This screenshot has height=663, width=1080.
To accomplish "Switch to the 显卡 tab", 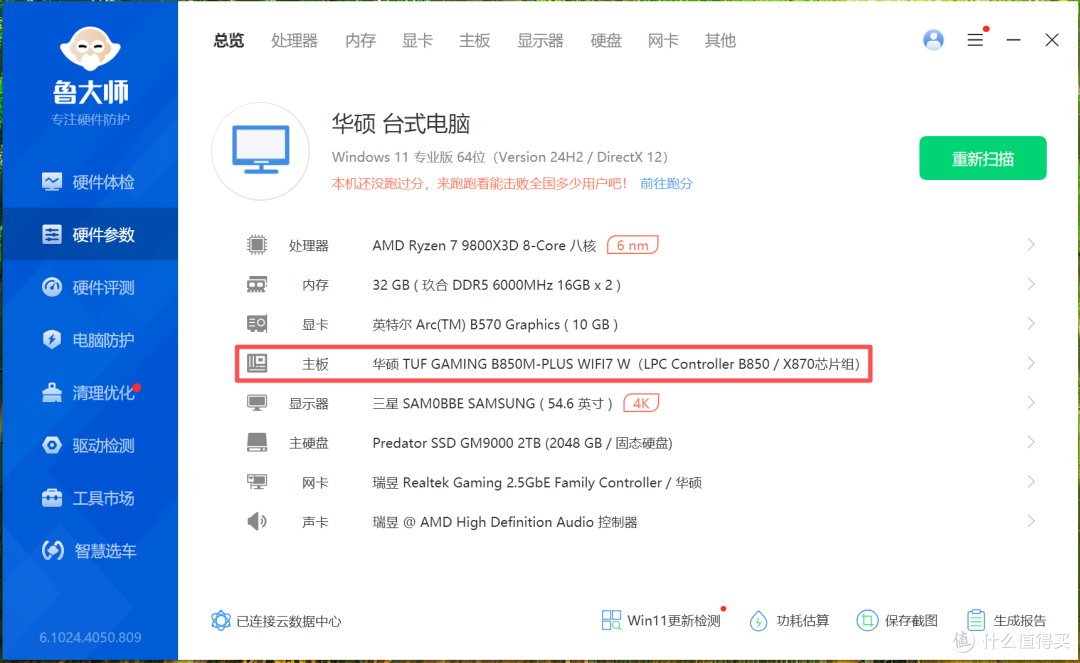I will pyautogui.click(x=417, y=41).
